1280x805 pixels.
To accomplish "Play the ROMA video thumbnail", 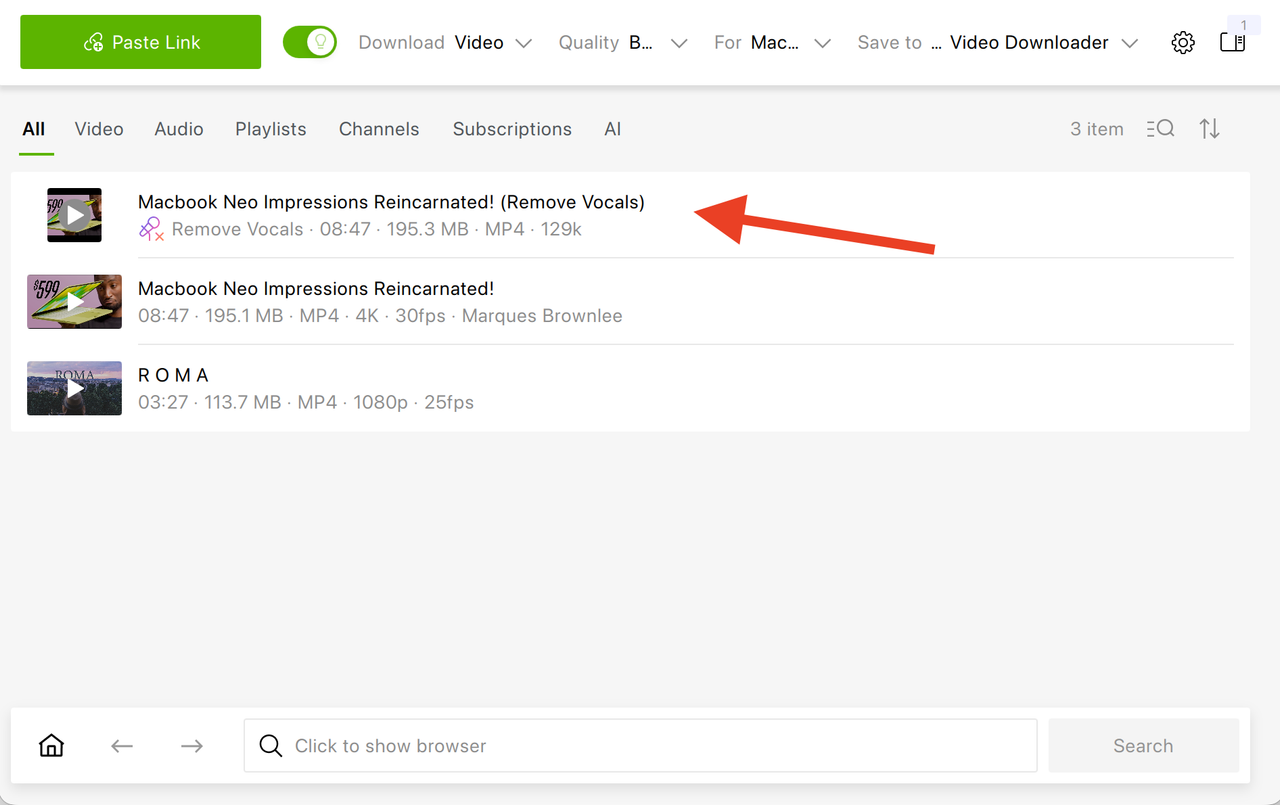I will [x=75, y=388].
